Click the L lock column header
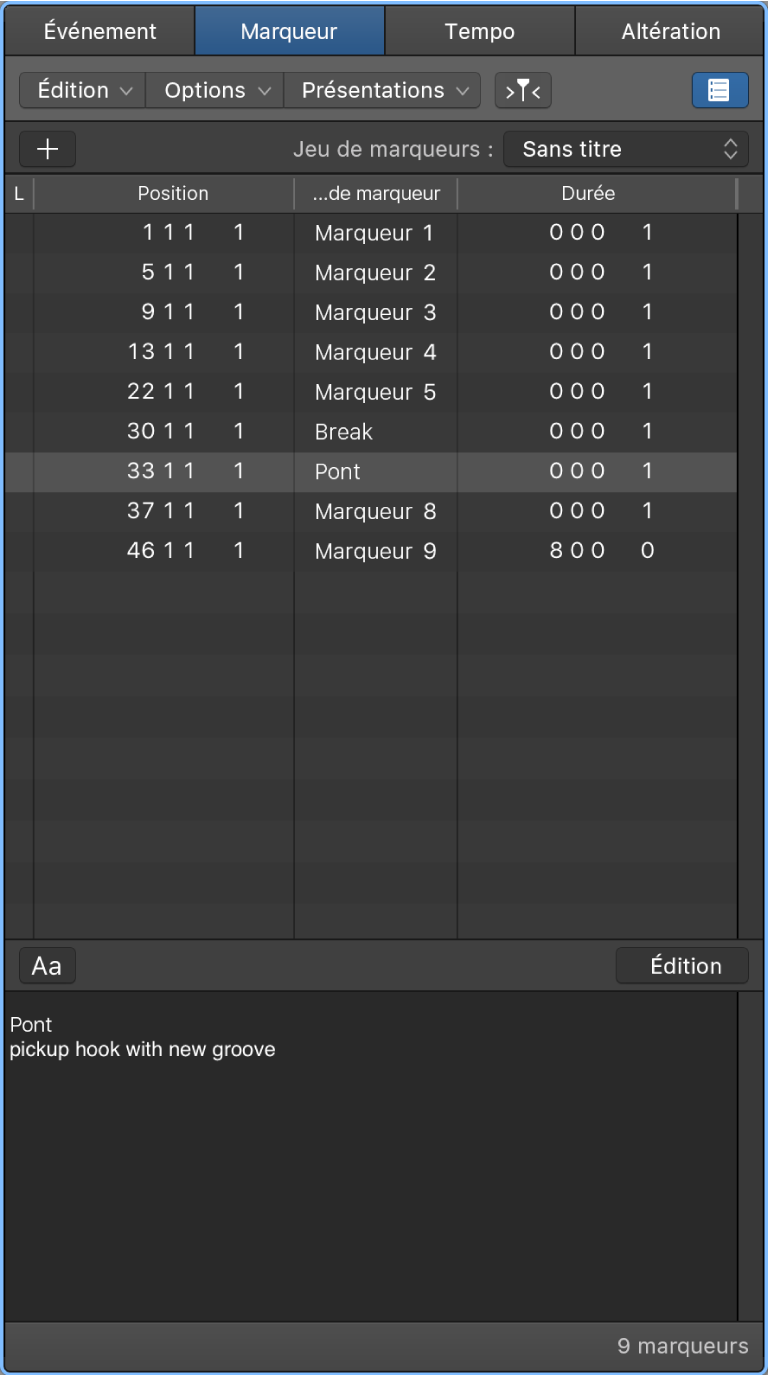The height and width of the screenshot is (1375, 769). click(x=19, y=194)
